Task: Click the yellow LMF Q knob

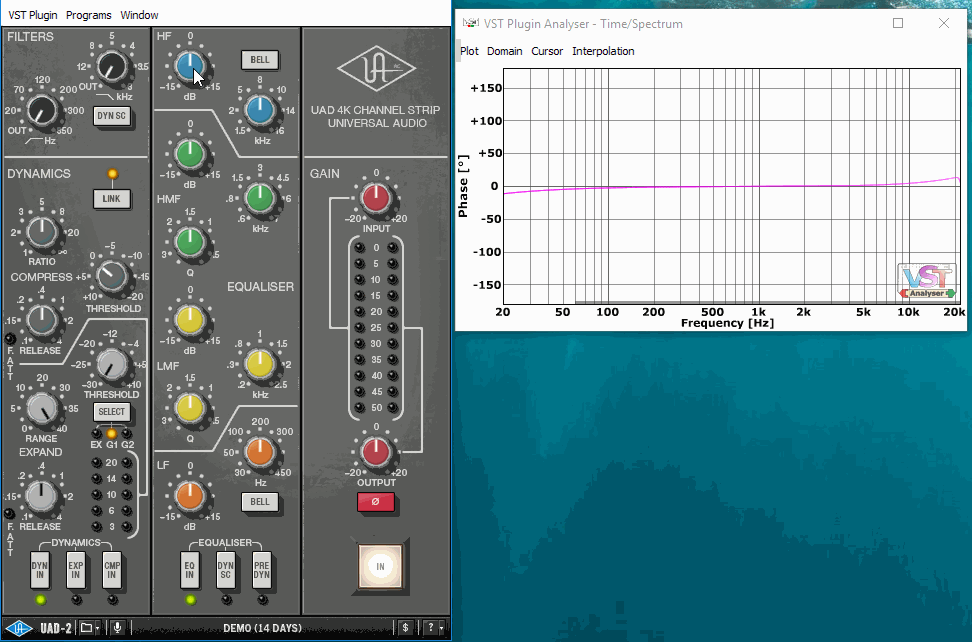Action: (x=190, y=408)
